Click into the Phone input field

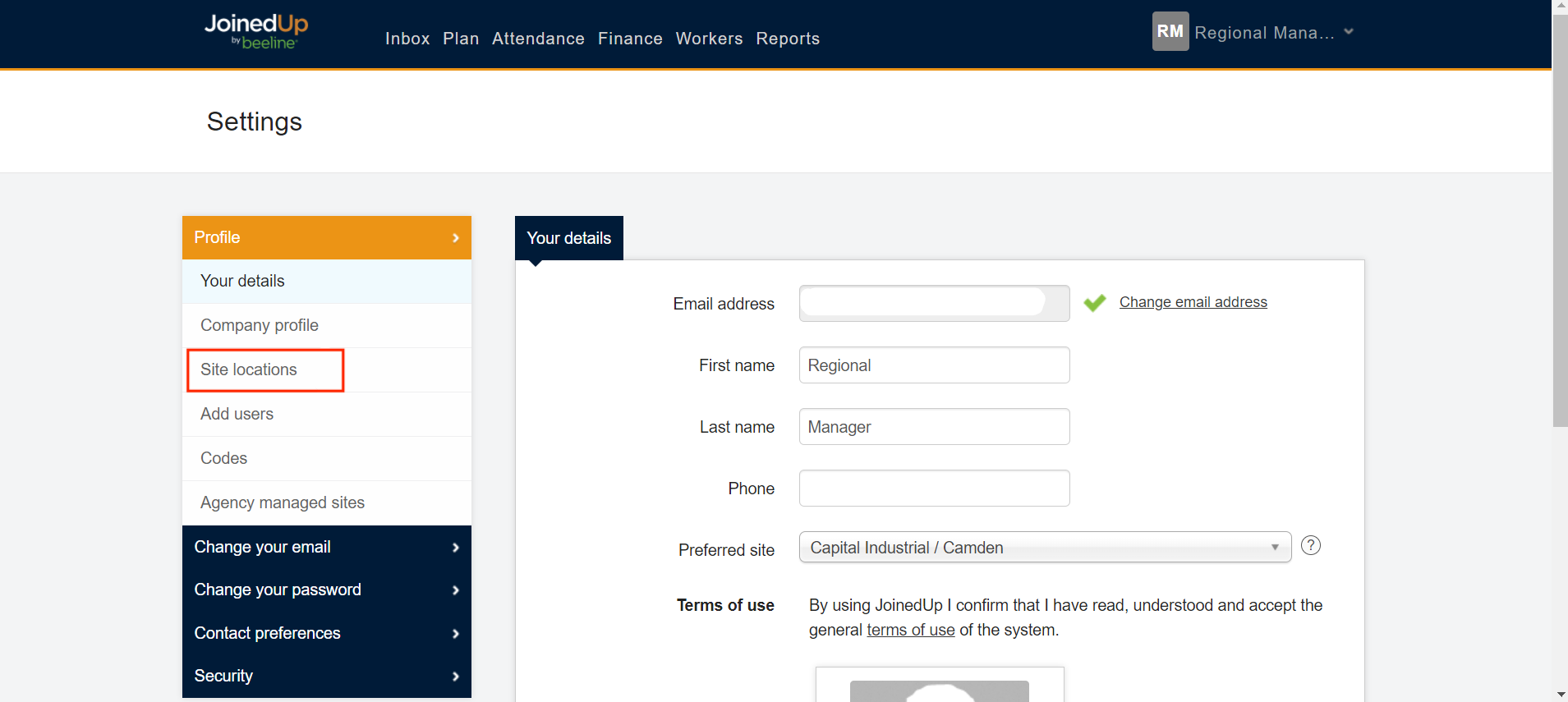pyautogui.click(x=934, y=489)
